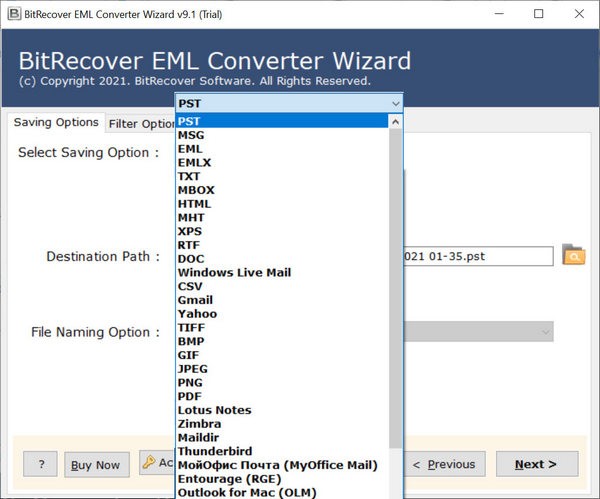Image resolution: width=600 pixels, height=499 pixels.
Task: Select Zimbra in the list
Action: [x=282, y=424]
